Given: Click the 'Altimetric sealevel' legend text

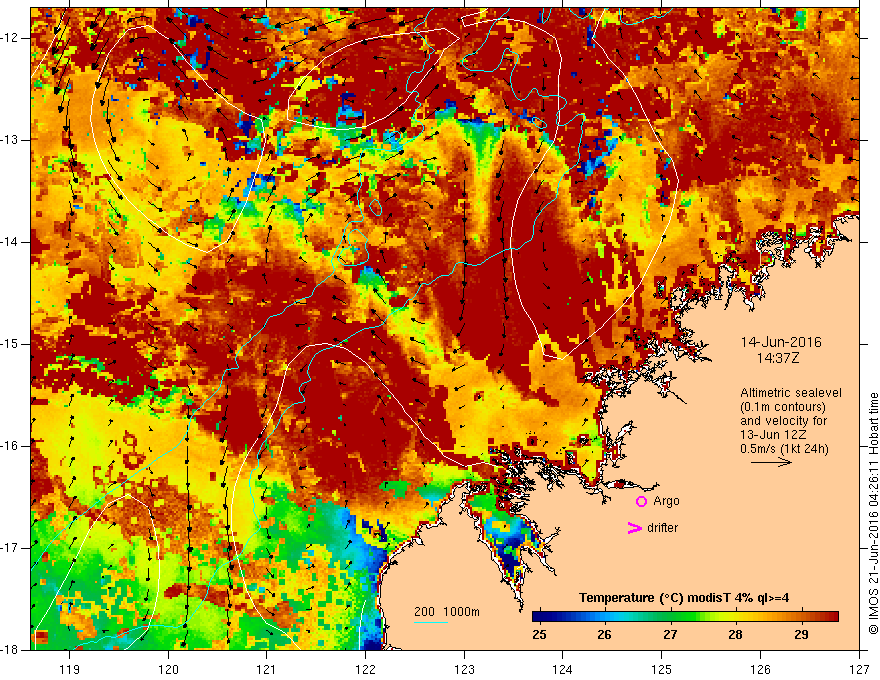Looking at the screenshot, I should pos(791,393).
